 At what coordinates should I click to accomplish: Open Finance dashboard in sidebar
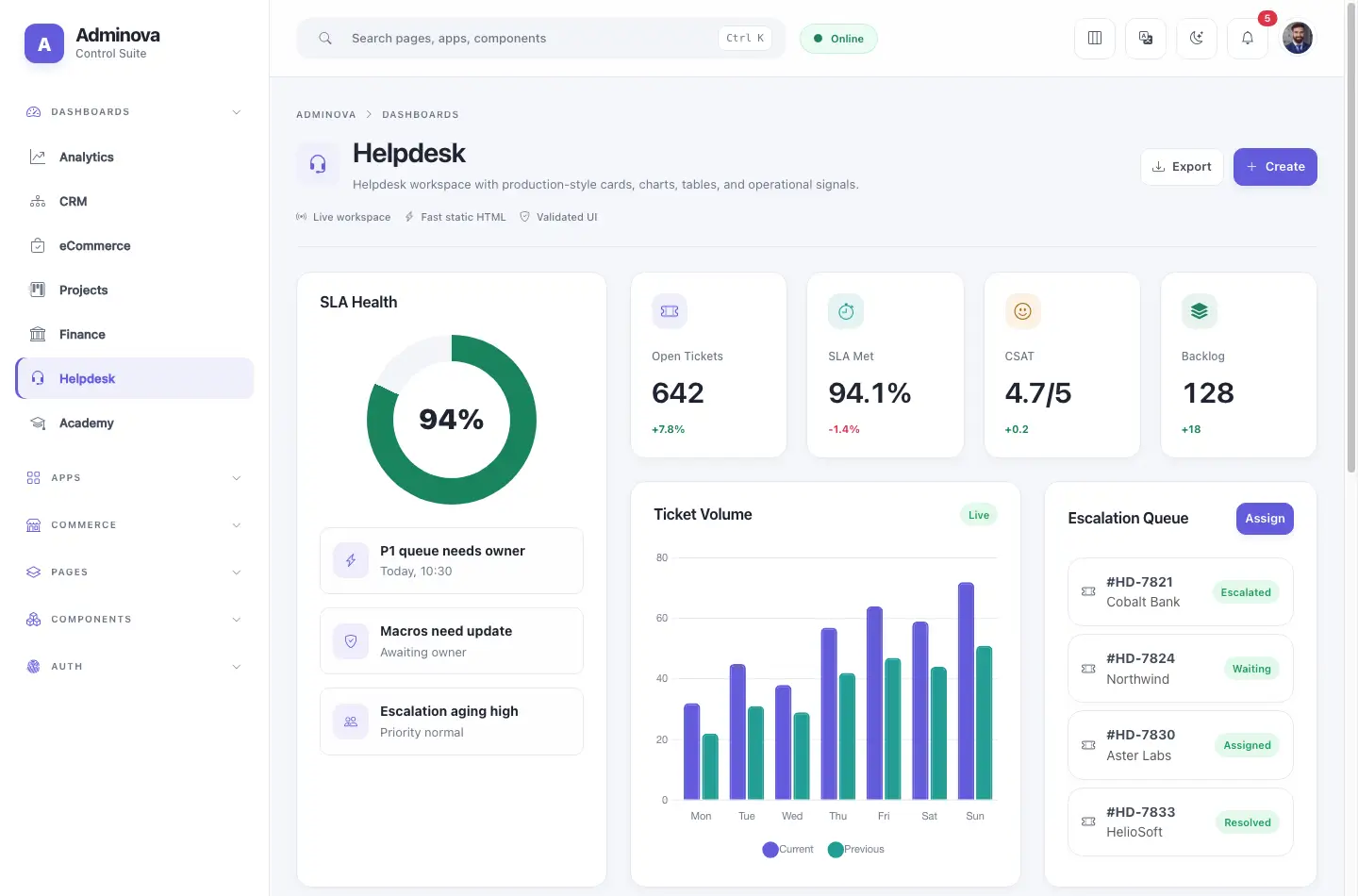[135, 335]
